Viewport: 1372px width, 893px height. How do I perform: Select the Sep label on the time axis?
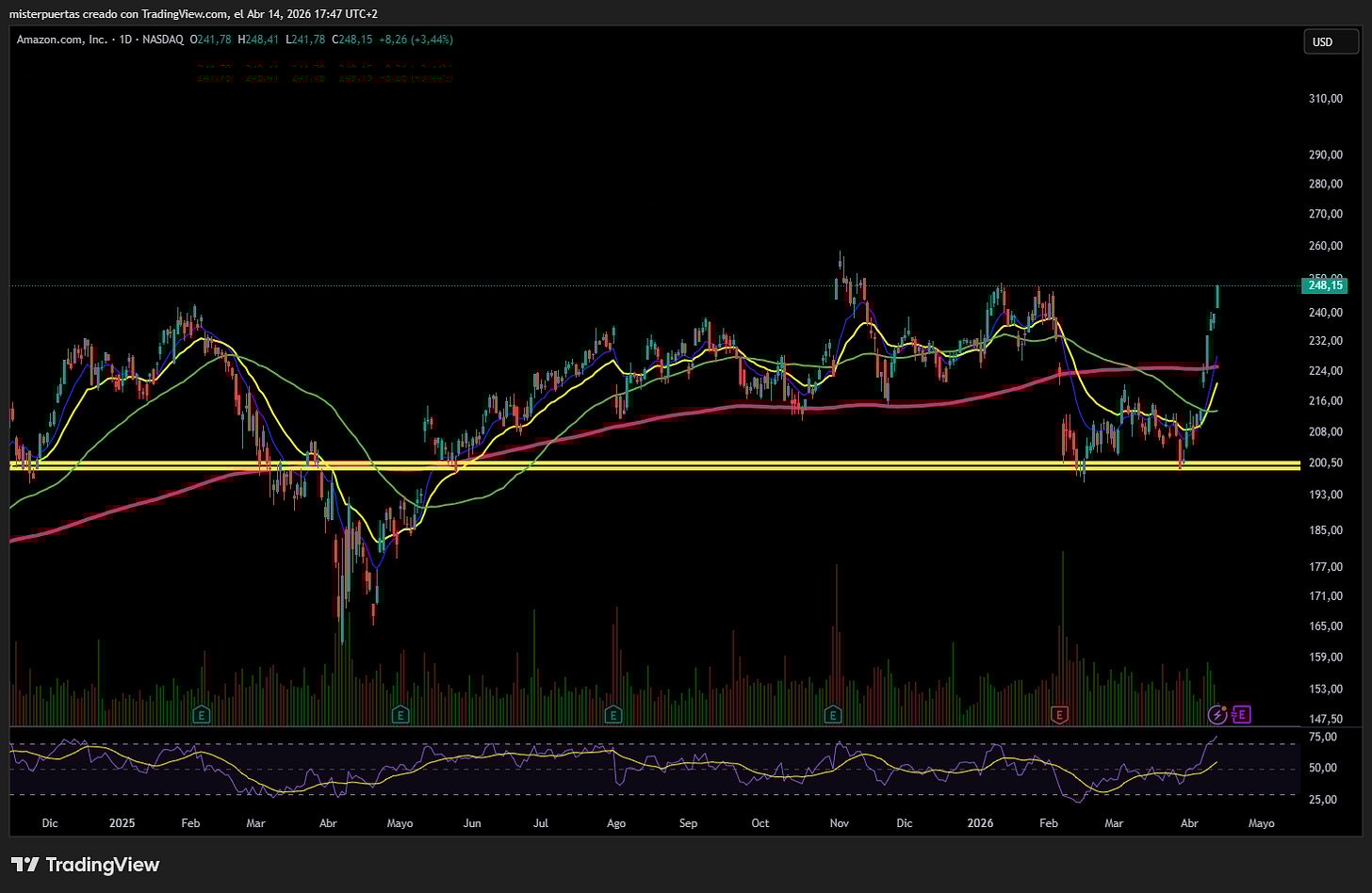[x=689, y=824]
